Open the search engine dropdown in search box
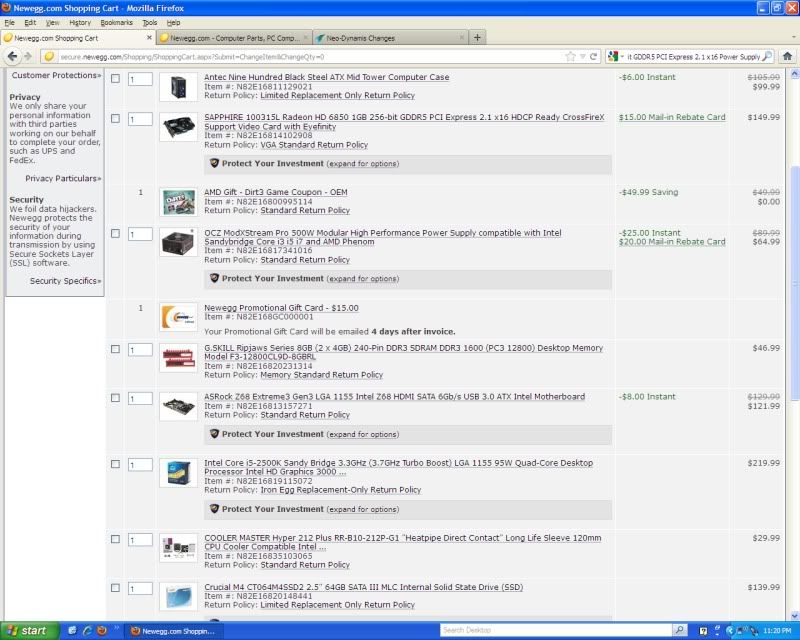Image resolution: width=800 pixels, height=640 pixels. (616, 57)
